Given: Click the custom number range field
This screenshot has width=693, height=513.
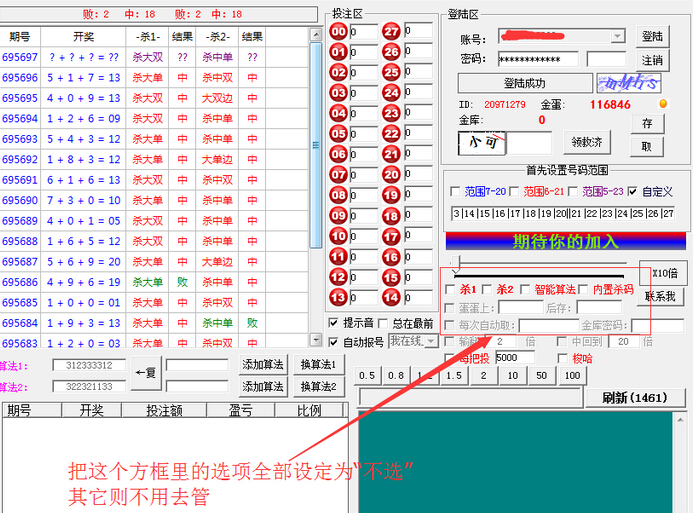Looking at the screenshot, I should pyautogui.click(x=563, y=213).
